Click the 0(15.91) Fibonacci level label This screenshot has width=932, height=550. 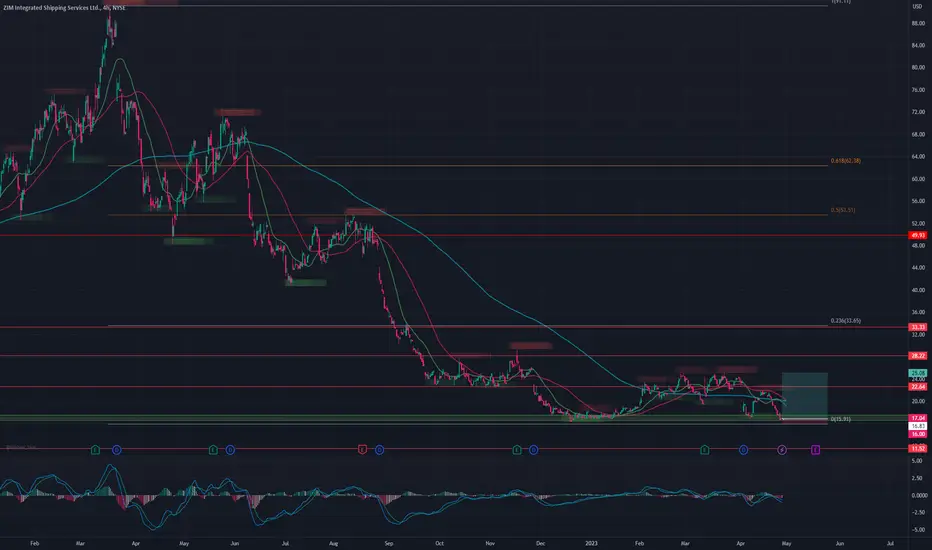tap(840, 419)
